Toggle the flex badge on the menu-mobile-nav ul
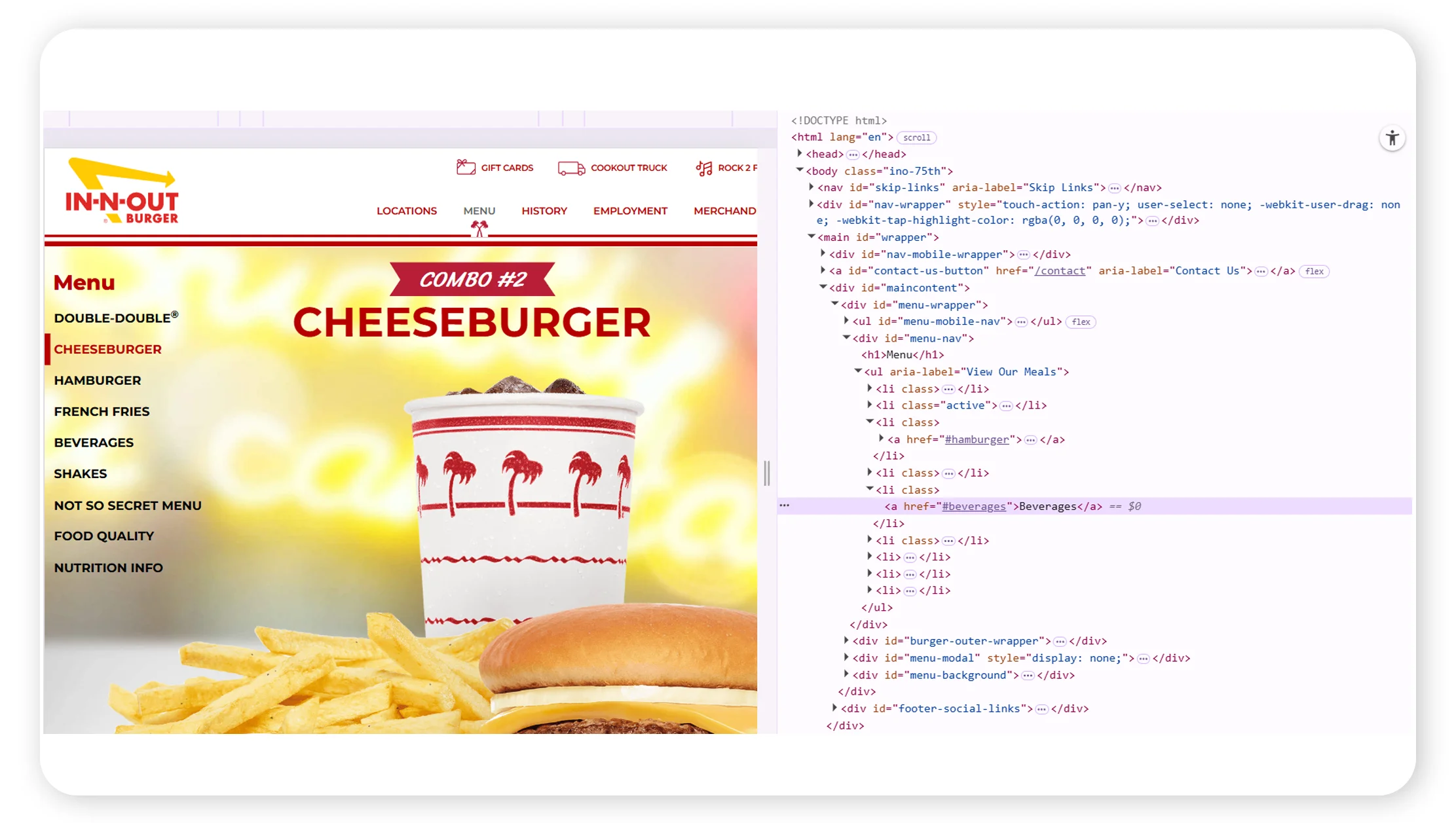The image size is (1456, 823). [1081, 321]
